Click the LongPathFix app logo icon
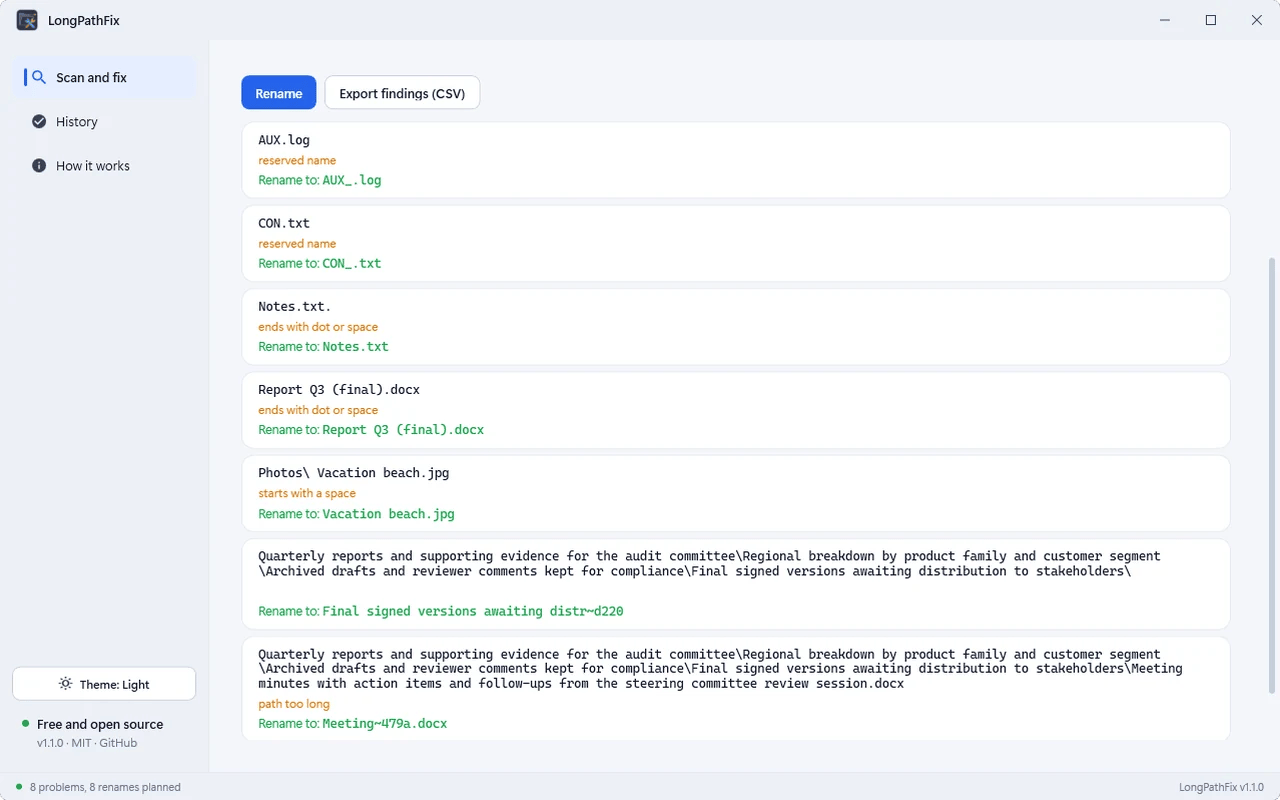 tap(27, 20)
